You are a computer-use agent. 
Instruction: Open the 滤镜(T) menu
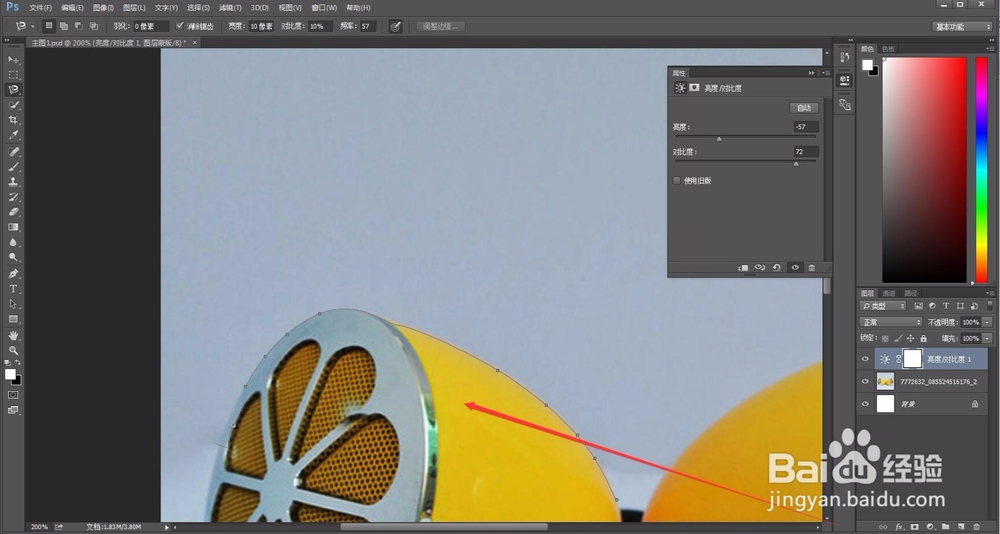pos(230,8)
